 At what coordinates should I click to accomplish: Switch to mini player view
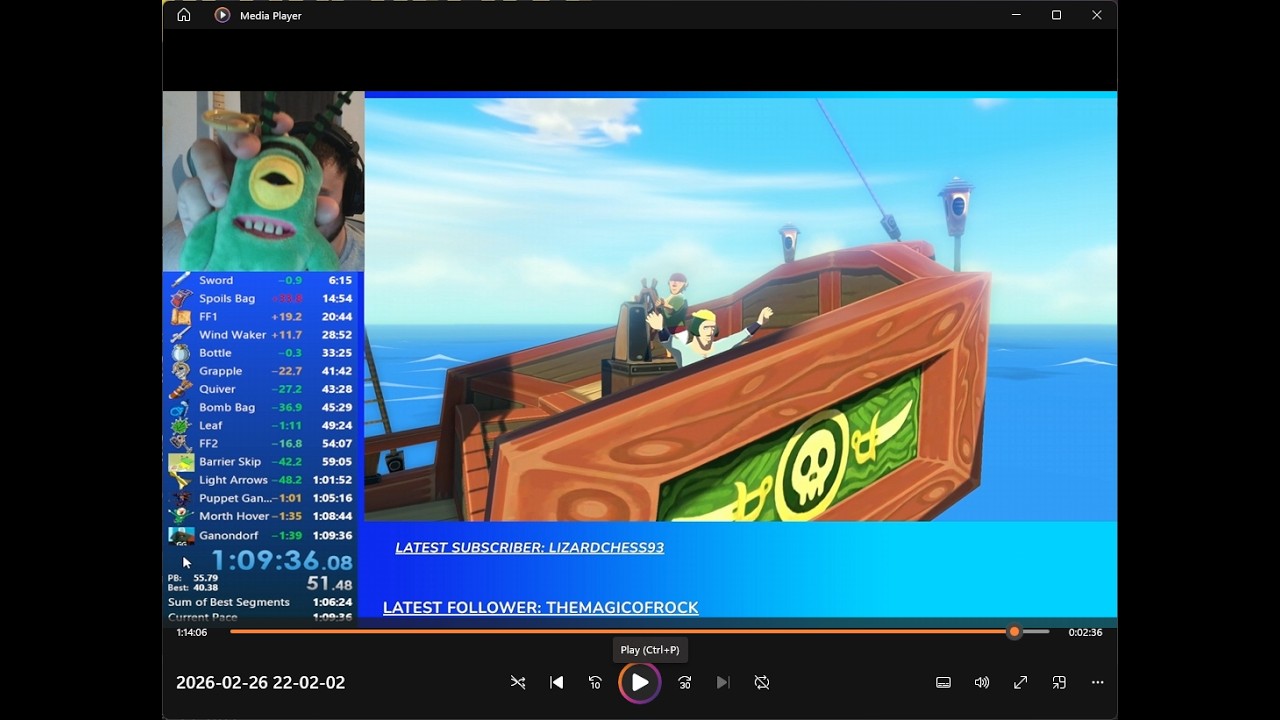tap(1059, 682)
